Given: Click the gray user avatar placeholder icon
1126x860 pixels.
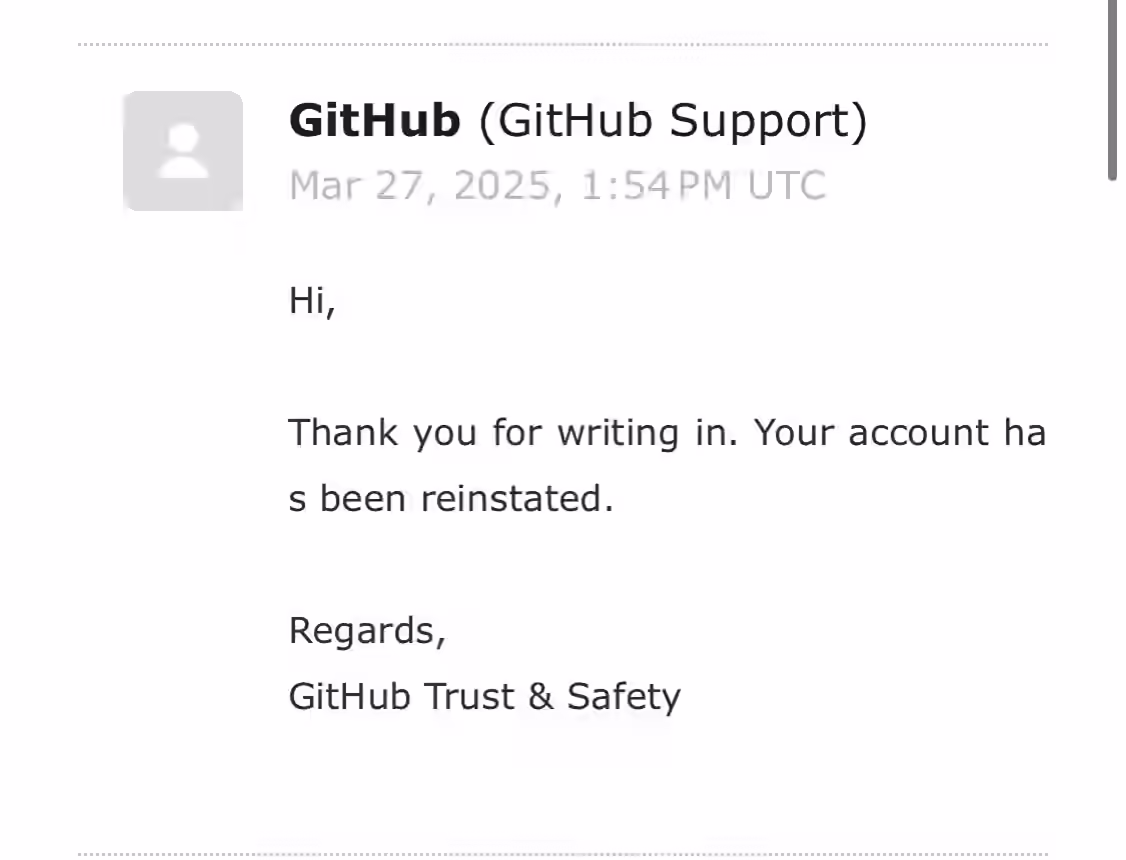Looking at the screenshot, I should coord(183,151).
